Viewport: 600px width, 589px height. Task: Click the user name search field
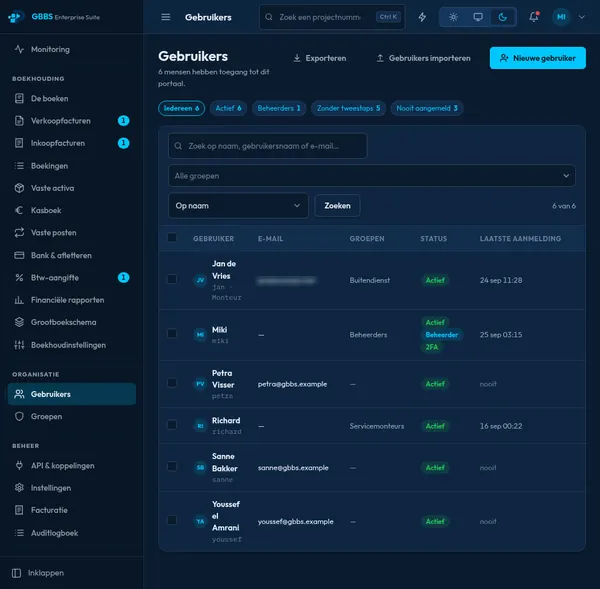[267, 146]
